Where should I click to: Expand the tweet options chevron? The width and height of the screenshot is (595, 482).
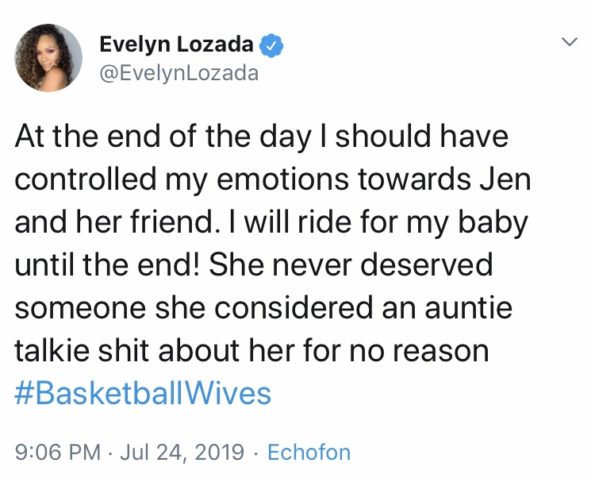click(569, 41)
